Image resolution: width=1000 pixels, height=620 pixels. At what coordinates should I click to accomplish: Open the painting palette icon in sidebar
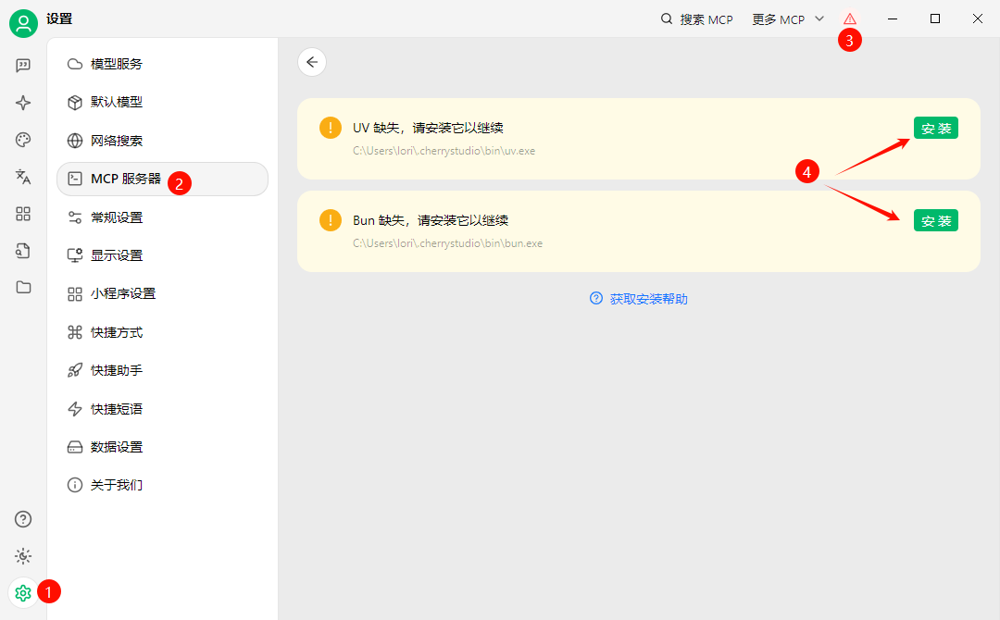point(23,140)
